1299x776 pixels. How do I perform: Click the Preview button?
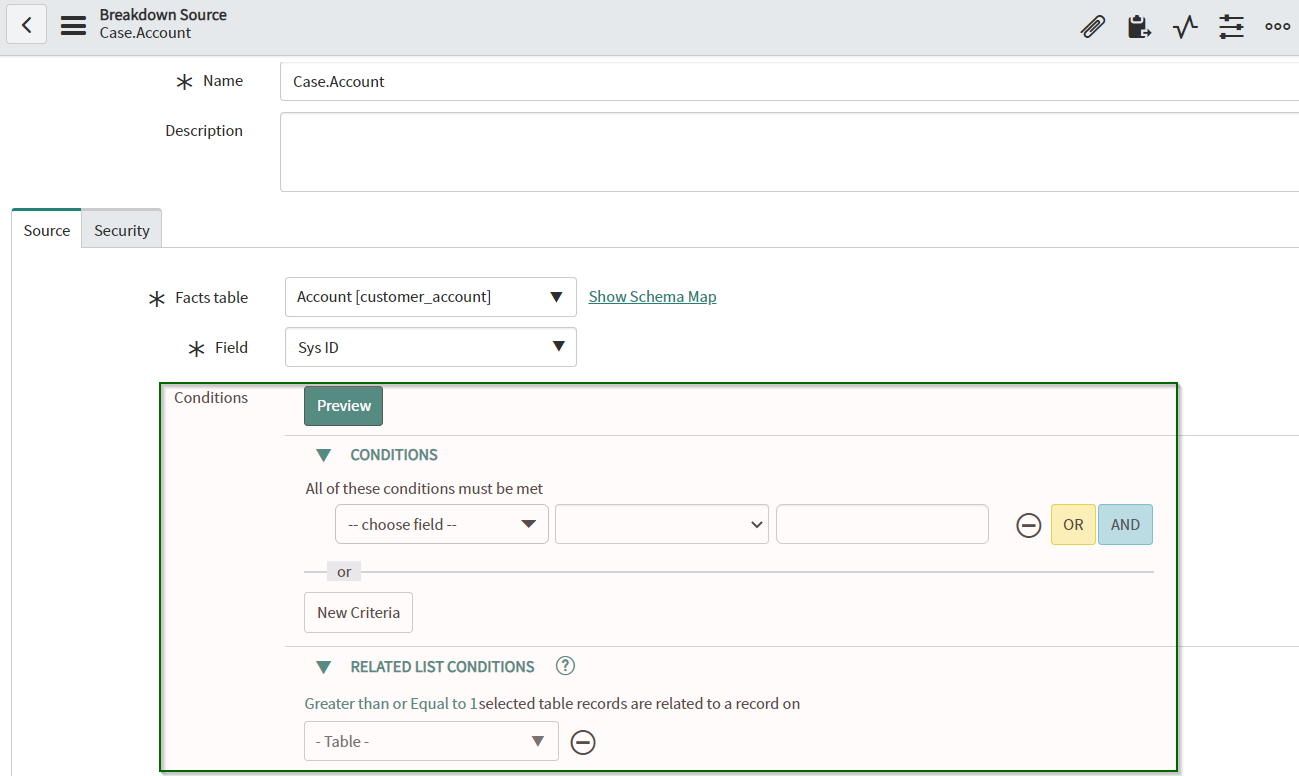pyautogui.click(x=344, y=406)
